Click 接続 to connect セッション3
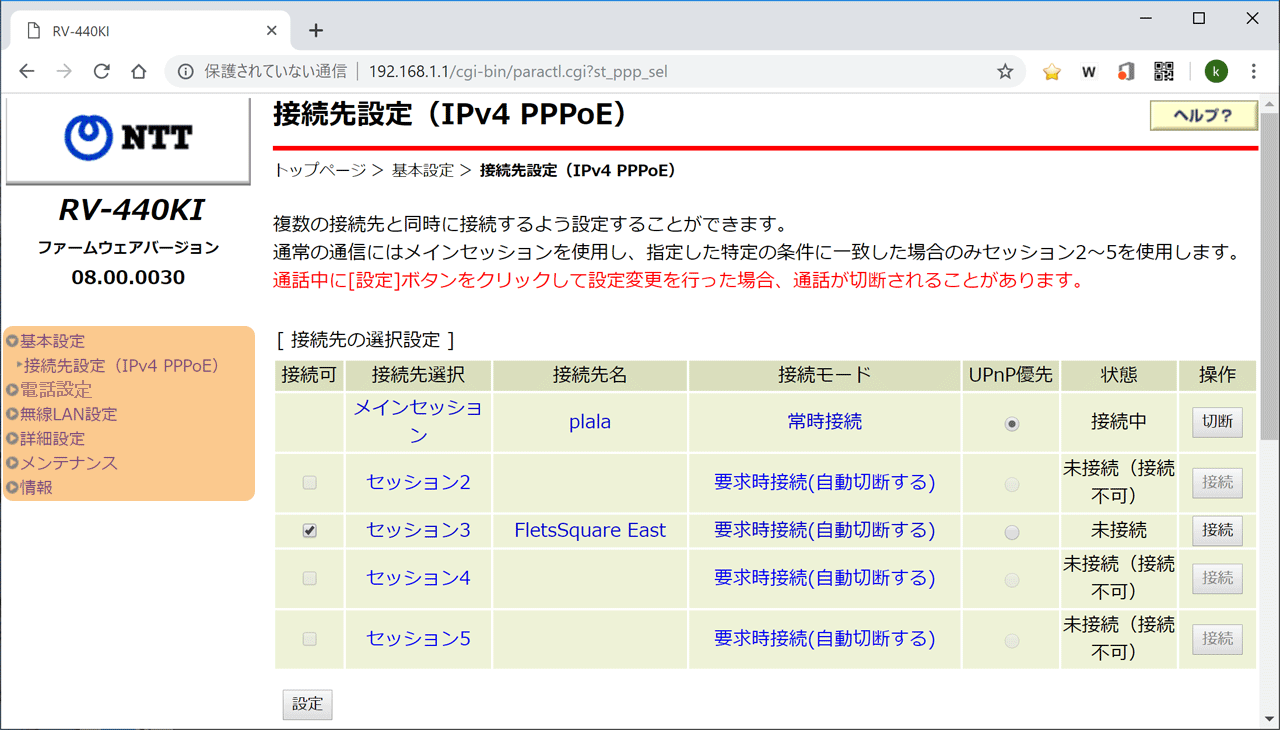 (x=1217, y=530)
